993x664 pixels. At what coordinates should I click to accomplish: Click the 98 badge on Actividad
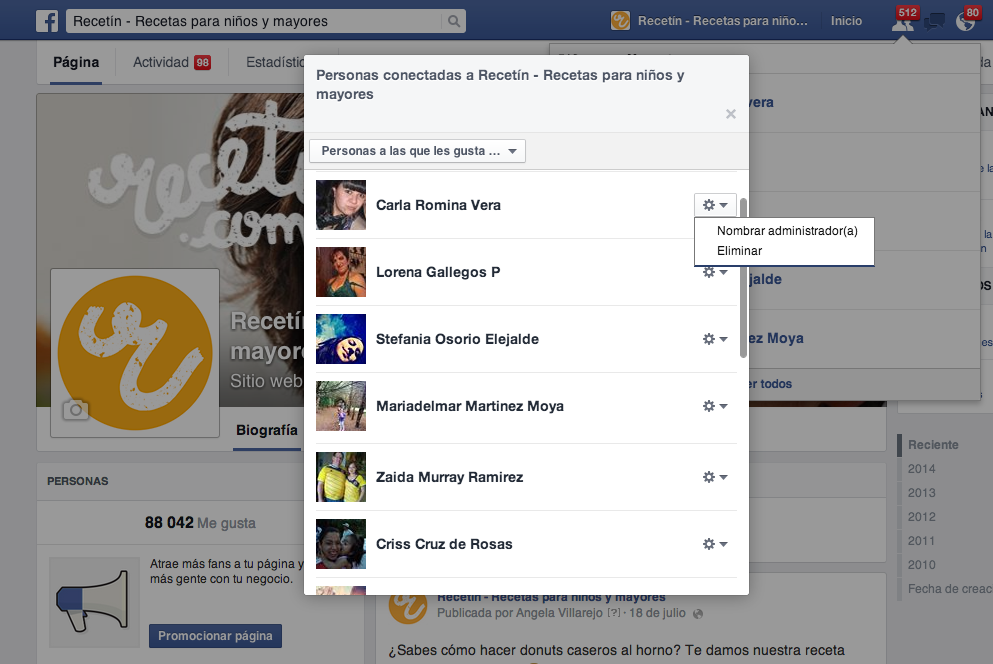(203, 63)
